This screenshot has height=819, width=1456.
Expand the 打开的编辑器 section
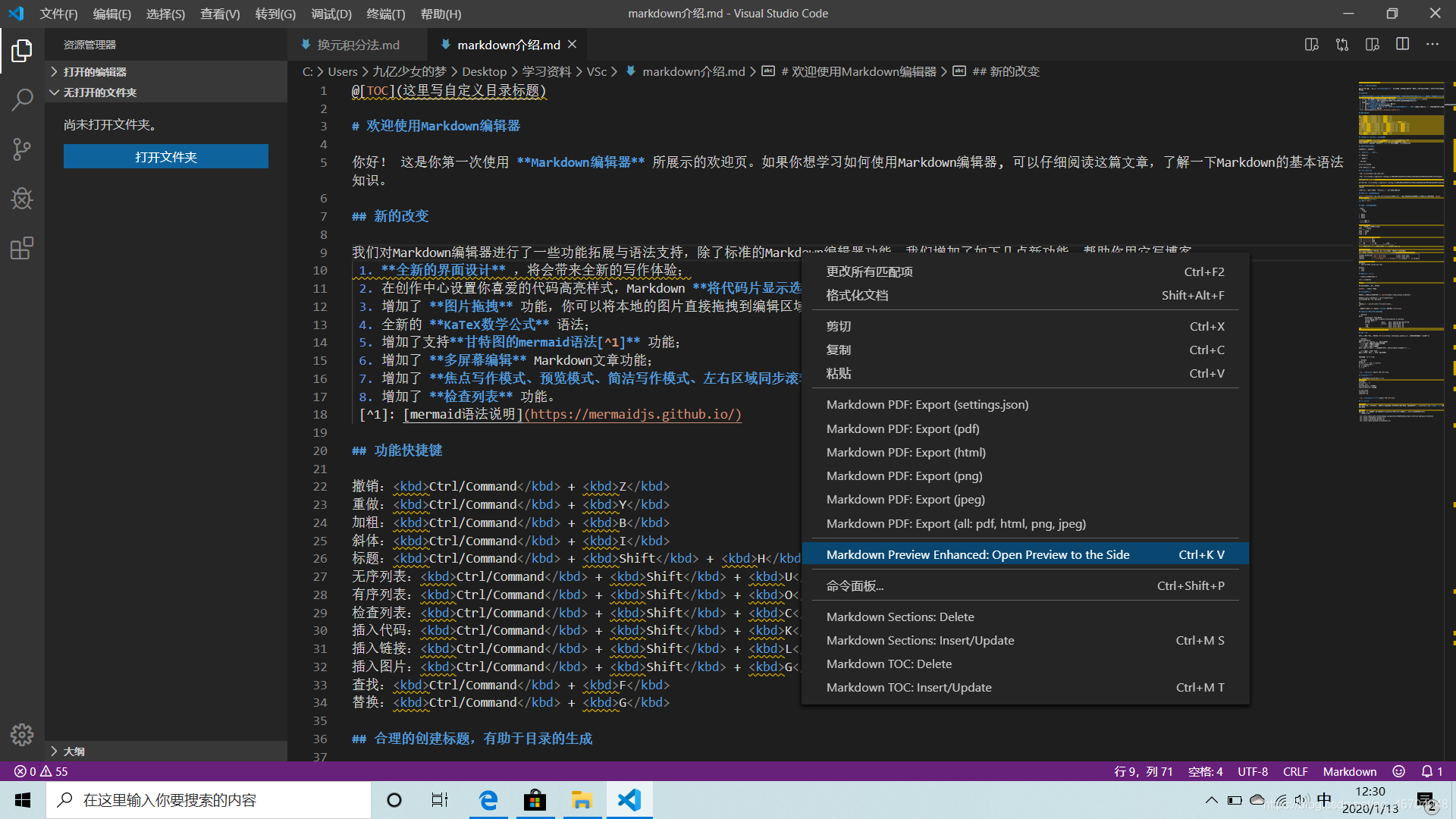[165, 72]
